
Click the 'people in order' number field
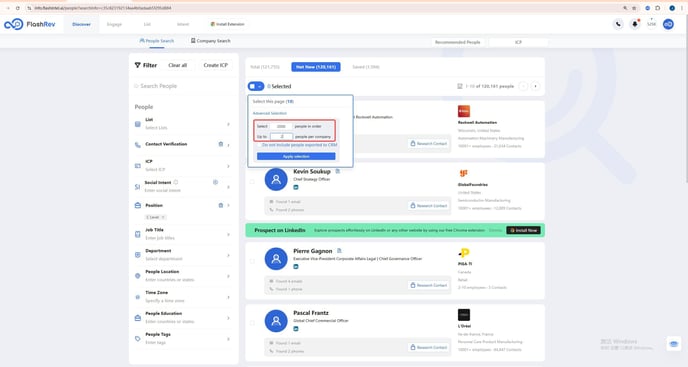pos(281,126)
